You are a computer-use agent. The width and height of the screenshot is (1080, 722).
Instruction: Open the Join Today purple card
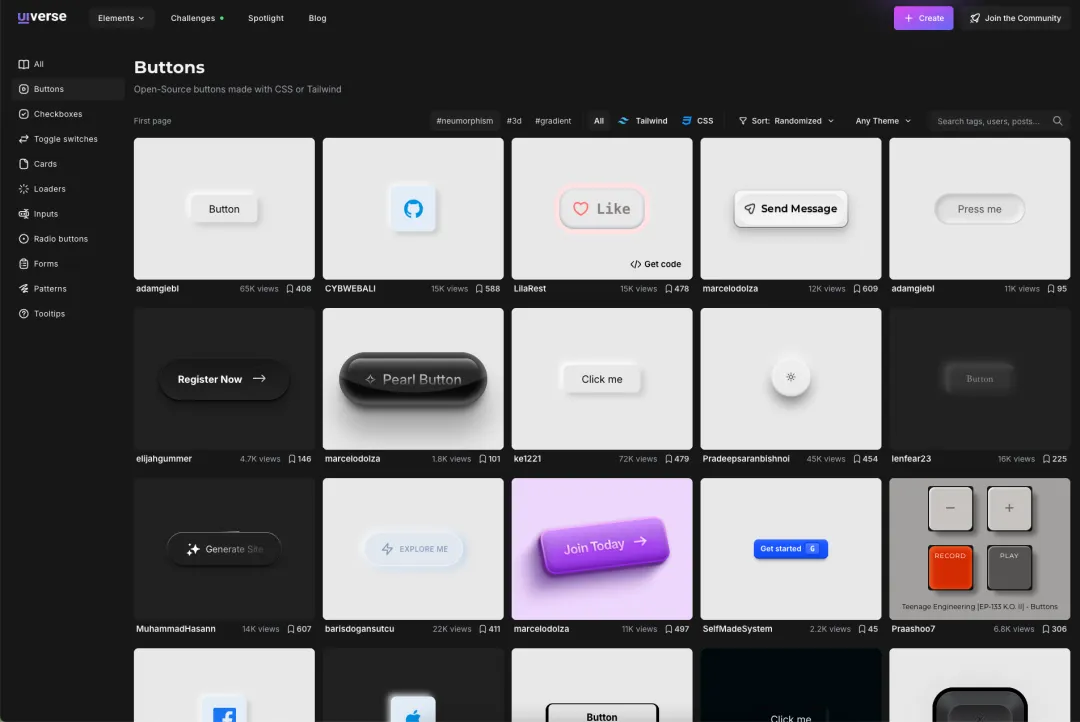click(x=602, y=548)
